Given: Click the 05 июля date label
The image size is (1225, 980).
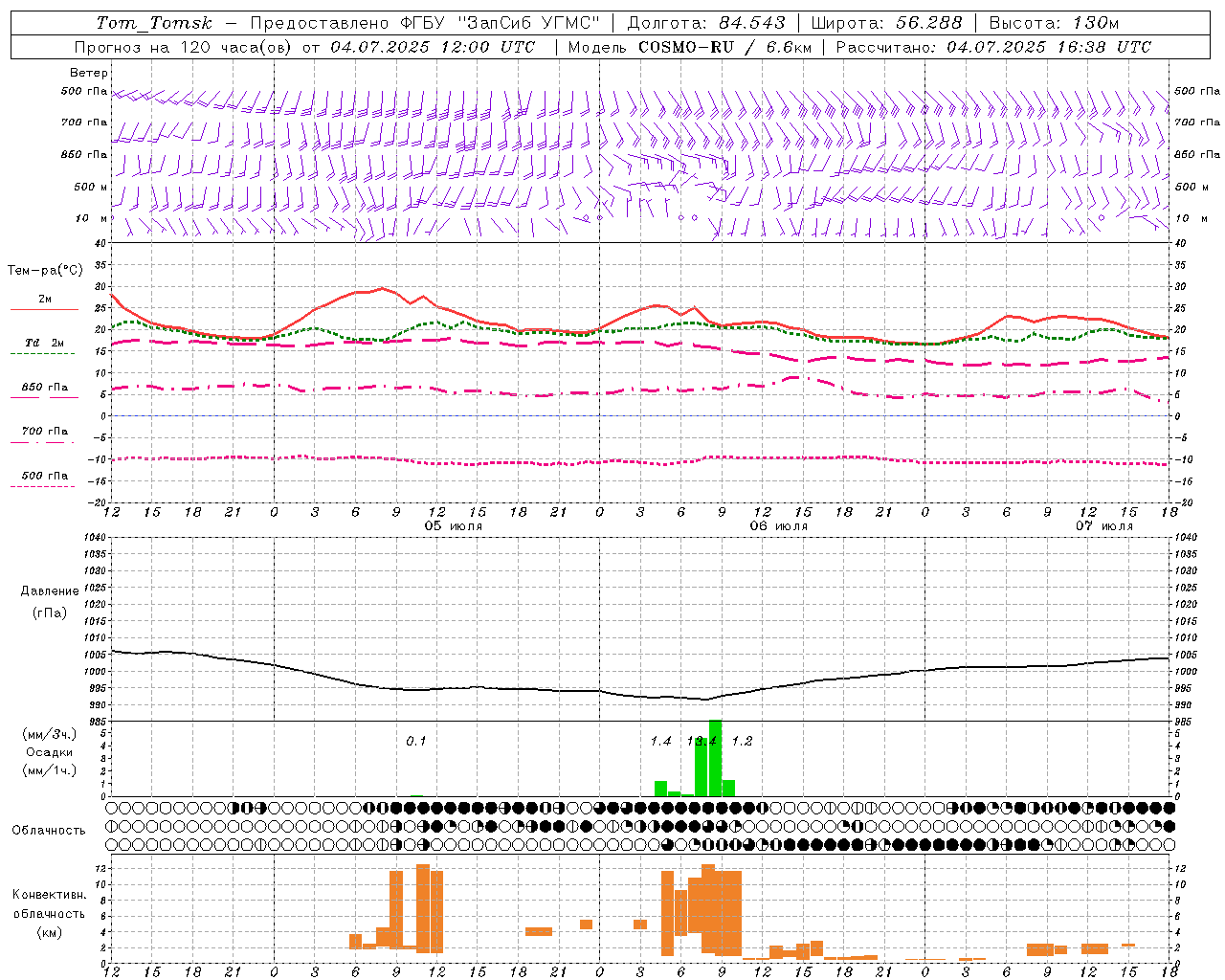Looking at the screenshot, I should [454, 526].
